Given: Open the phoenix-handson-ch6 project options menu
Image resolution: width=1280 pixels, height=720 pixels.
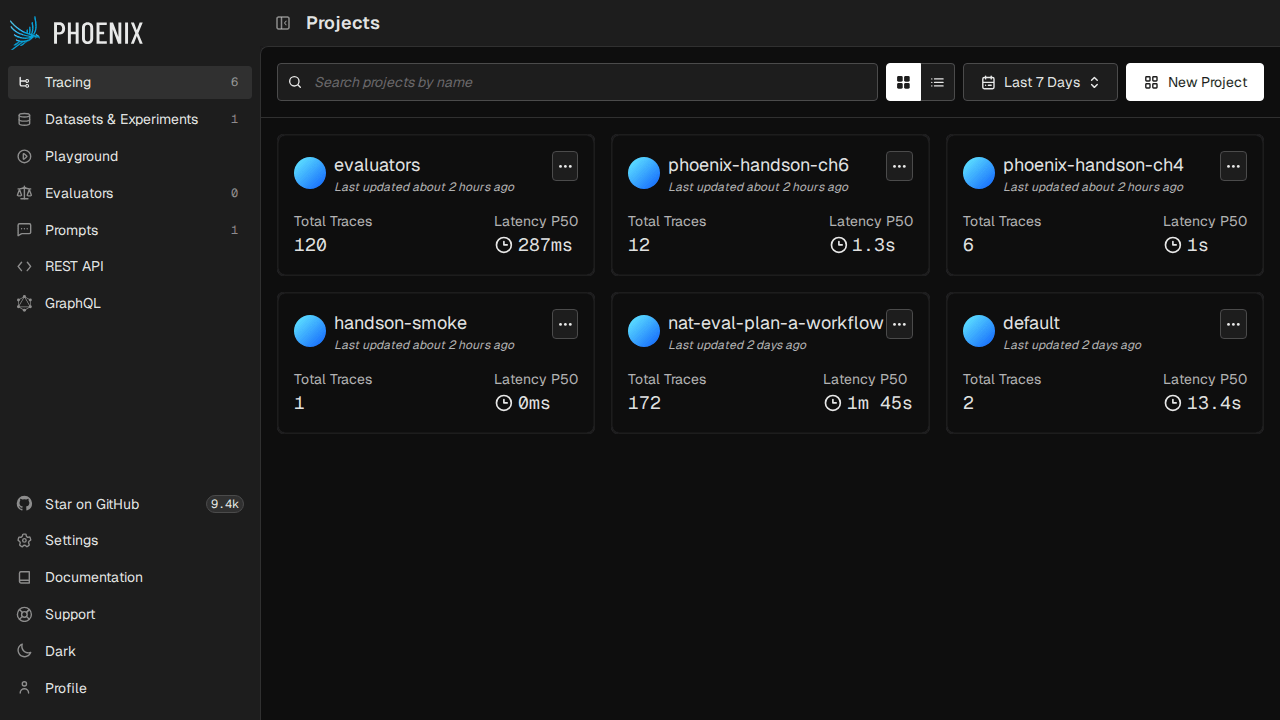Looking at the screenshot, I should [899, 166].
